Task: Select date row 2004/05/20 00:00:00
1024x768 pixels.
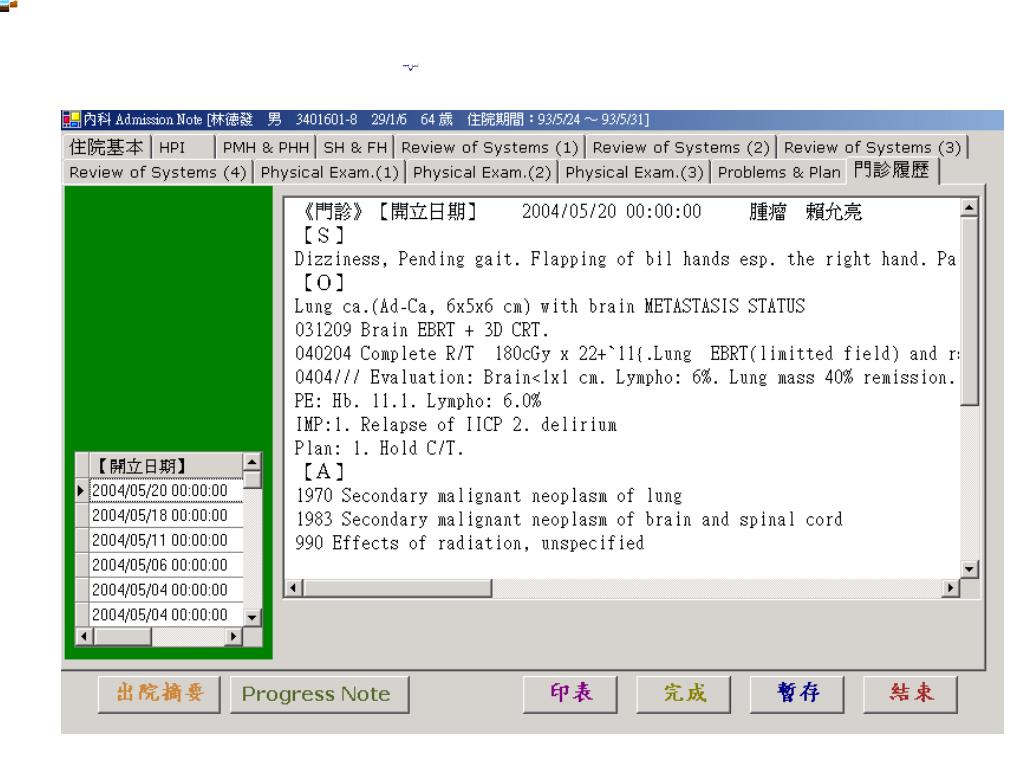Action: [x=166, y=490]
